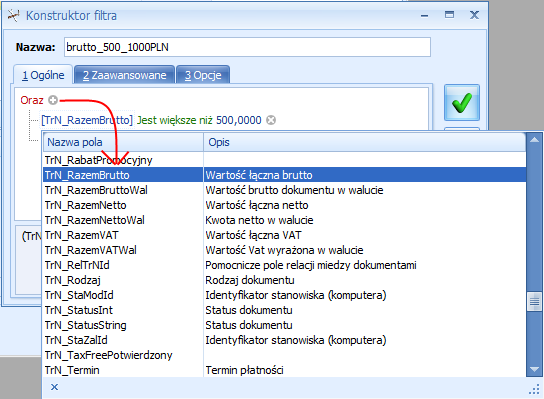
Task: Select the TrN_Rodzaj field
Action: (x=73, y=280)
